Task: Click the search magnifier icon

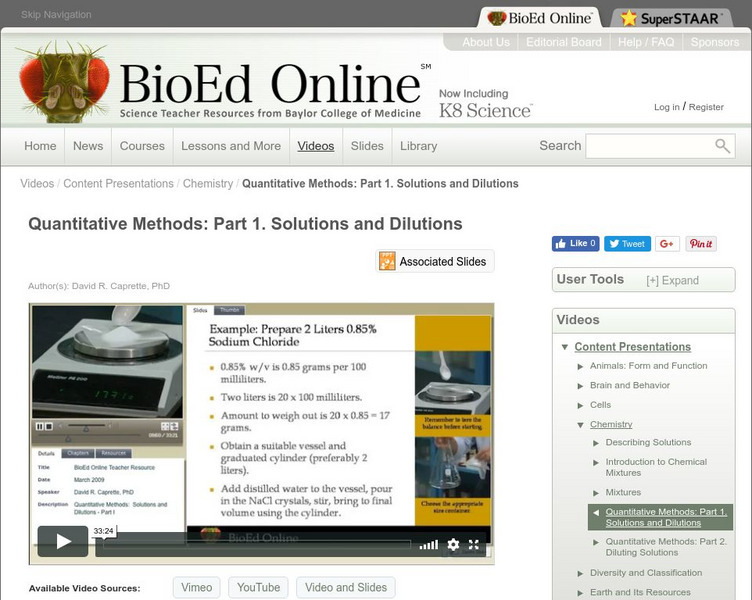Action: tap(722, 146)
